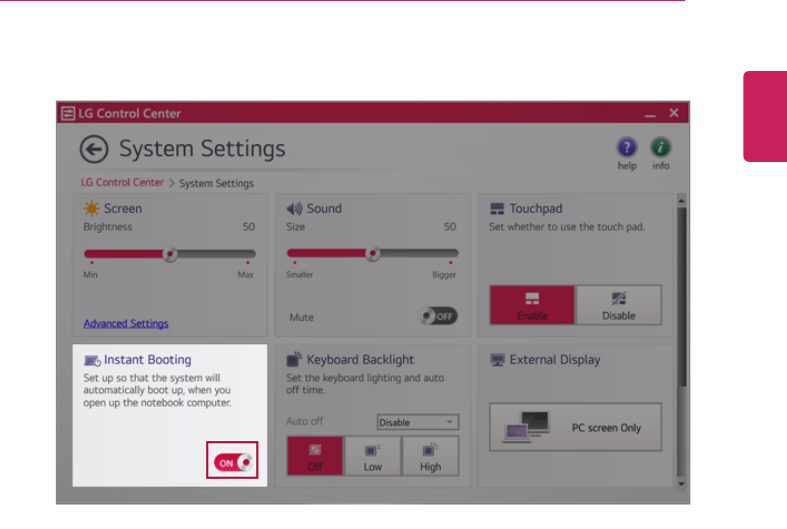Click the Instant Booting laptop icon

coord(92,360)
